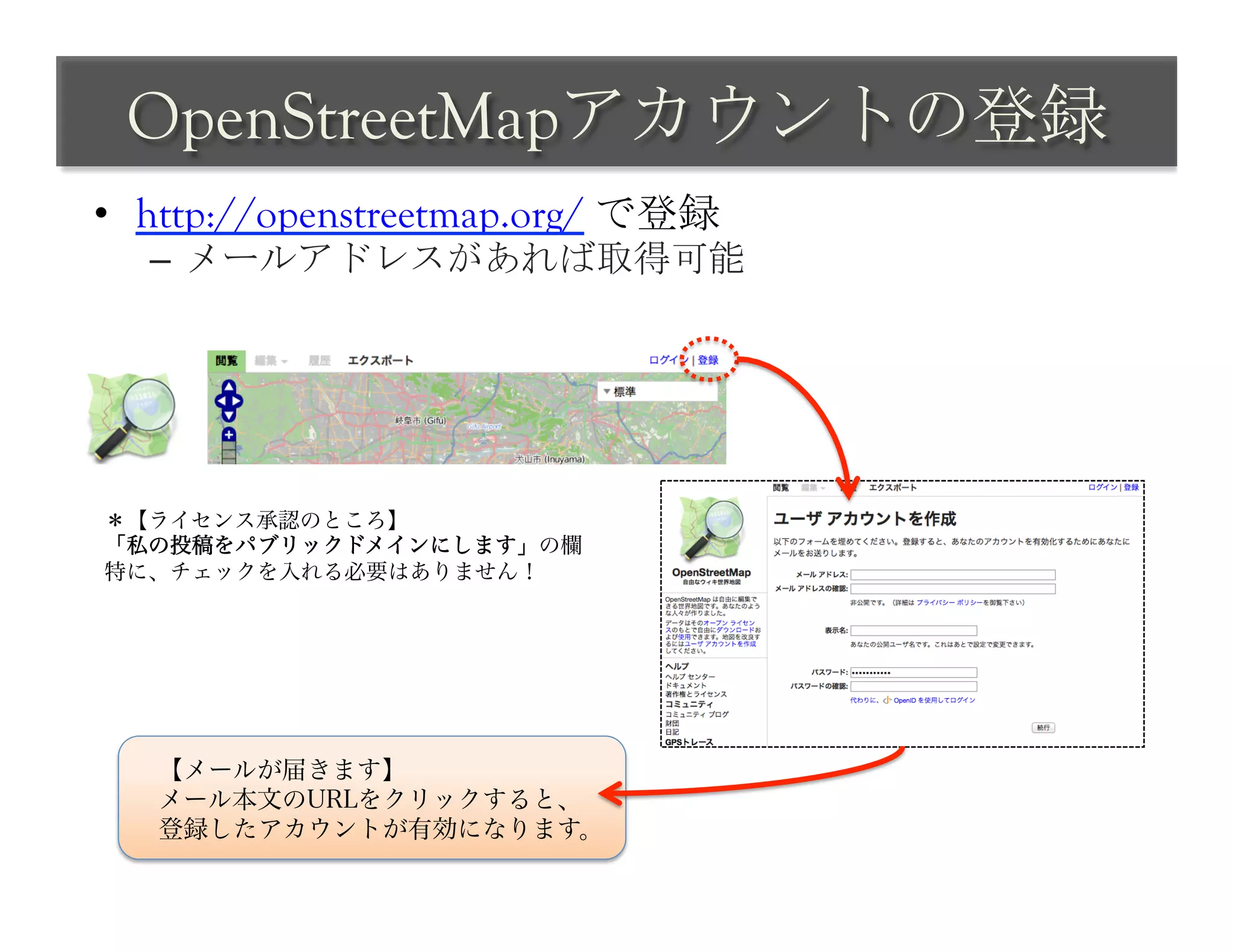This screenshot has height=952, width=1233.
Task: Pan the map down with arrow
Action: coord(229,415)
